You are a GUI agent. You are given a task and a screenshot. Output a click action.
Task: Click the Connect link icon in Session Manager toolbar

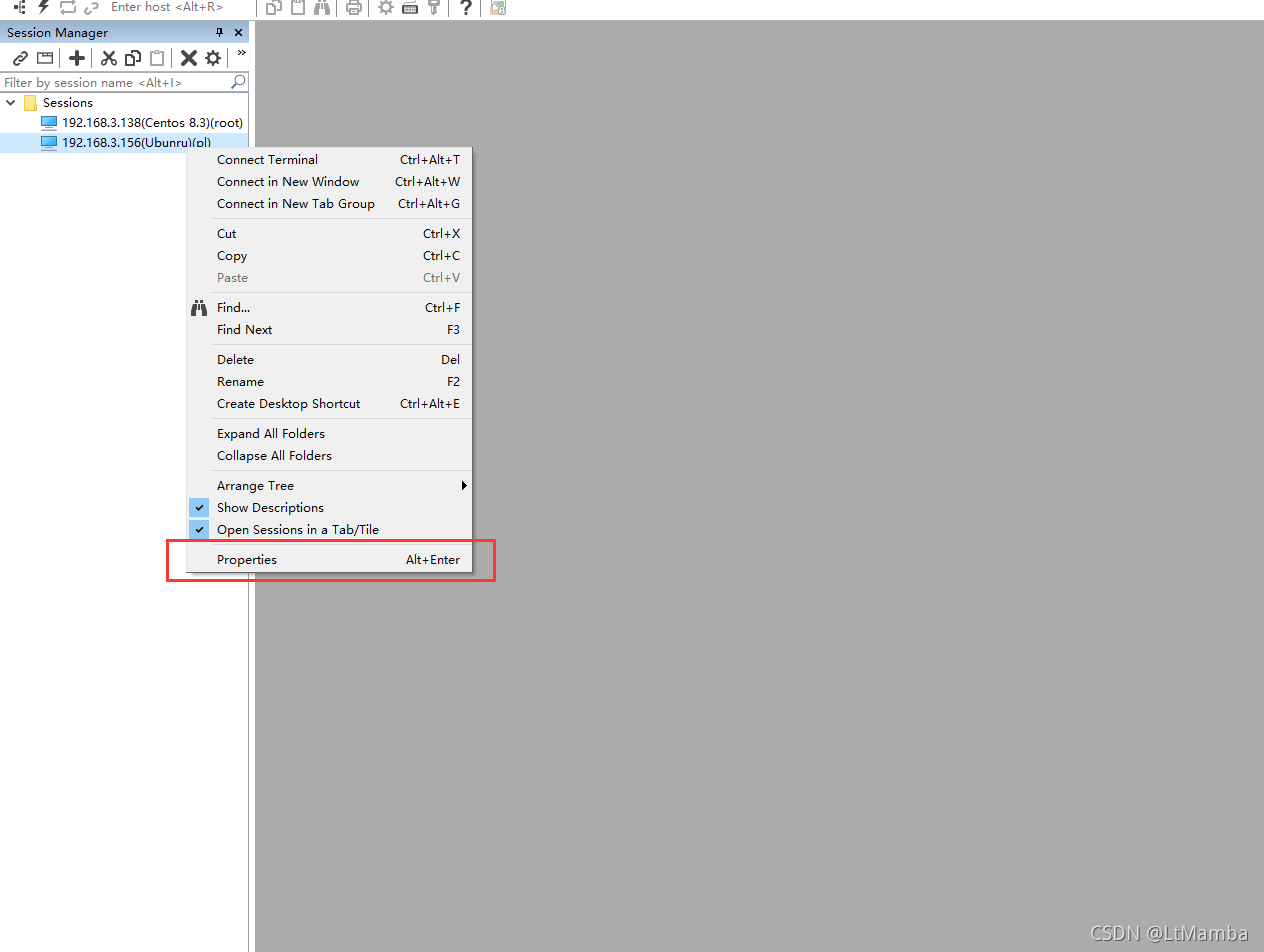(x=20, y=58)
